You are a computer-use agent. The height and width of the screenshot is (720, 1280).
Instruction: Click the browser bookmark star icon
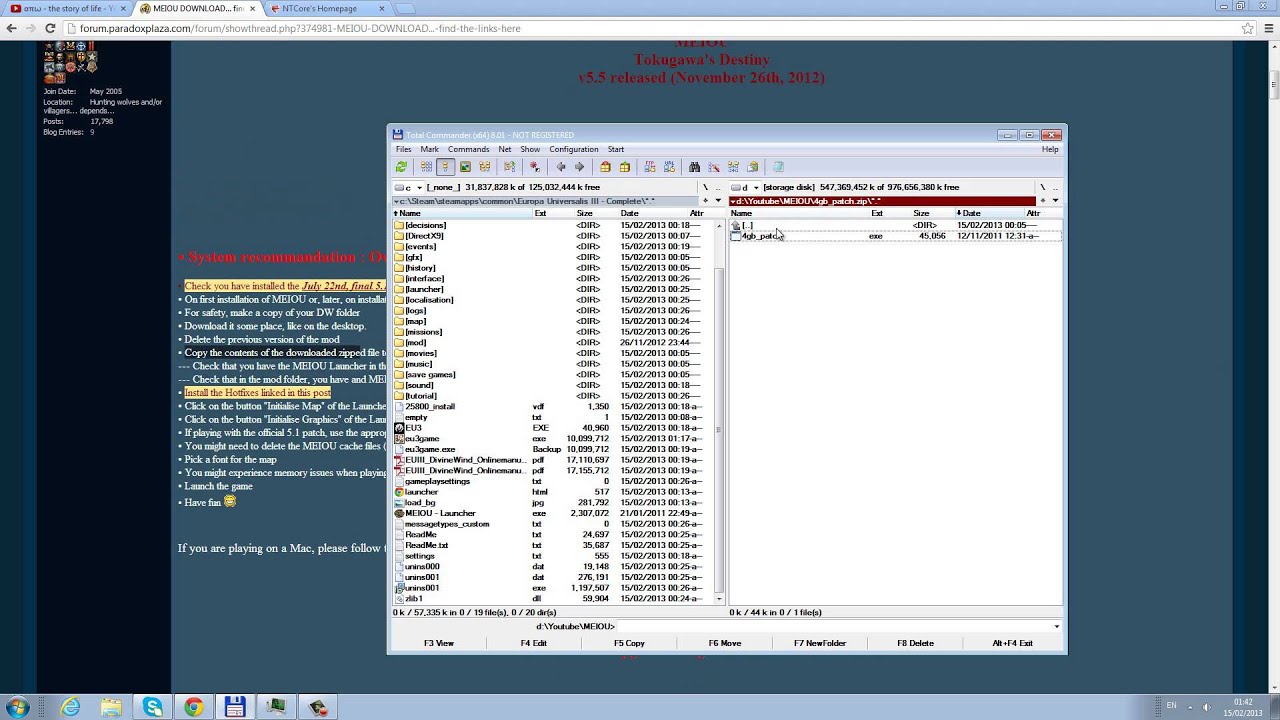click(1247, 28)
